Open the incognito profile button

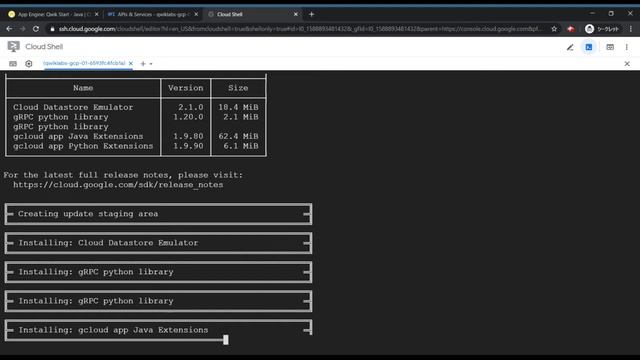[602, 29]
